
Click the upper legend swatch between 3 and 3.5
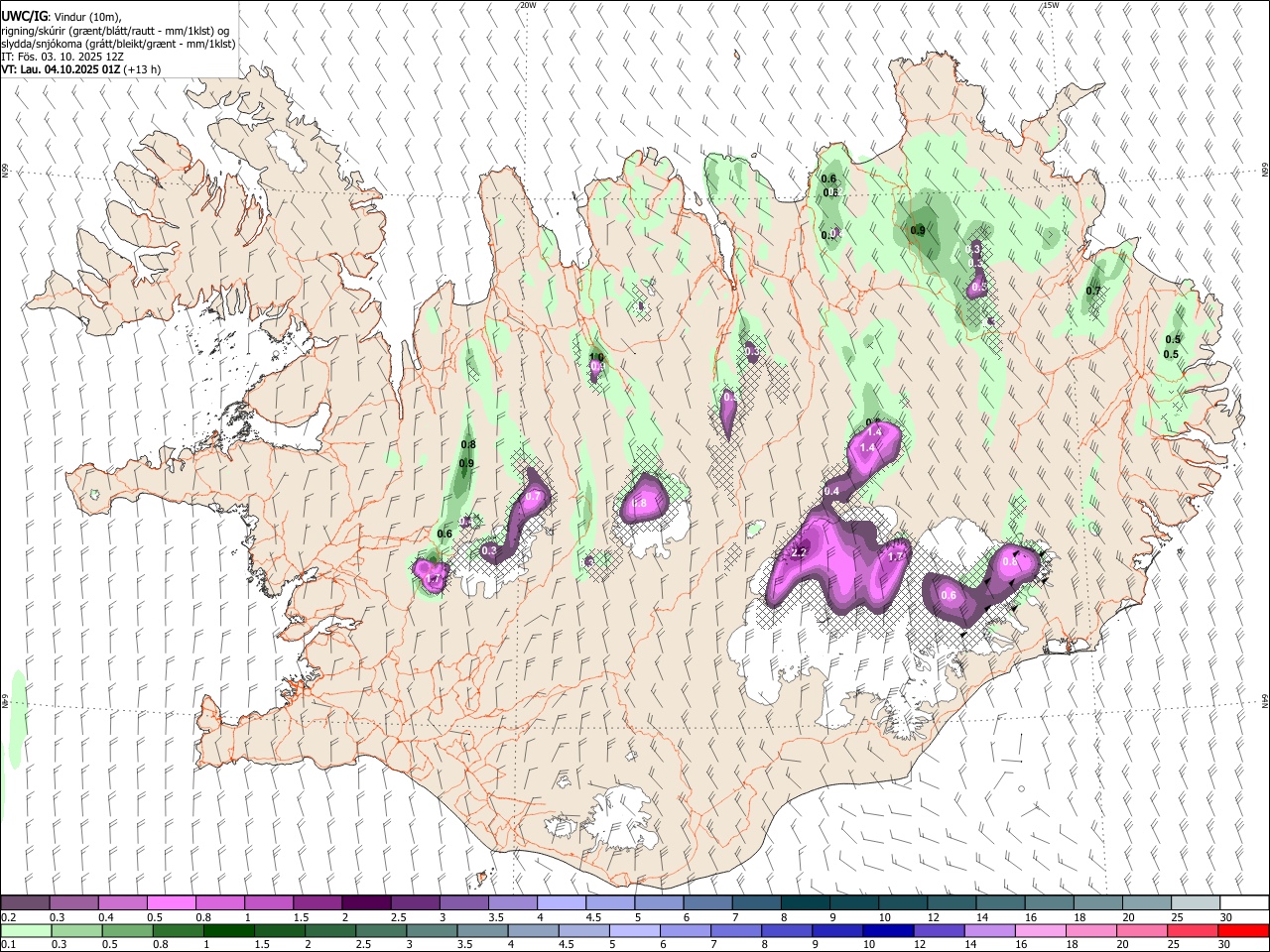(463, 903)
